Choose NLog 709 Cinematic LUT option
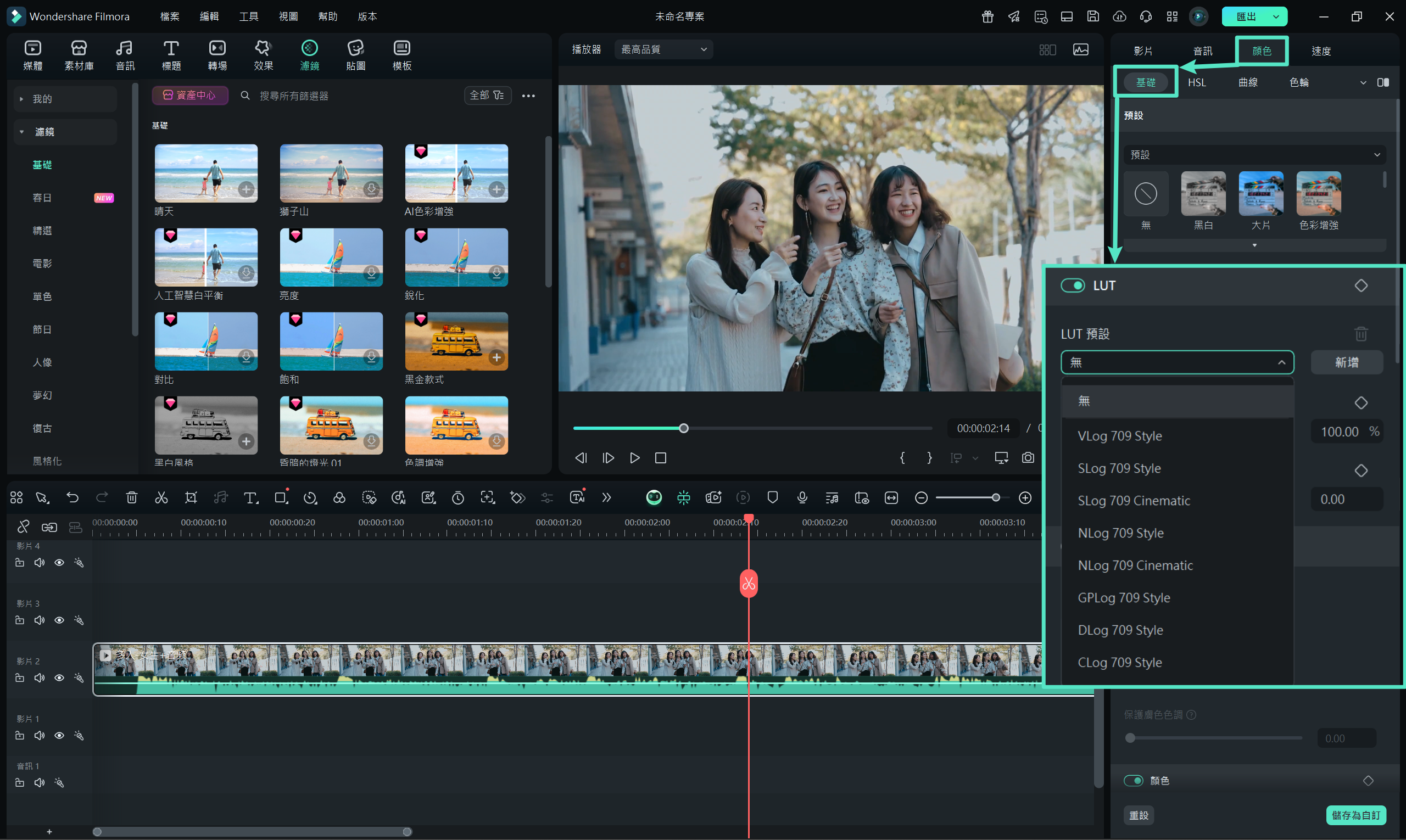Image resolution: width=1406 pixels, height=840 pixels. [x=1176, y=565]
